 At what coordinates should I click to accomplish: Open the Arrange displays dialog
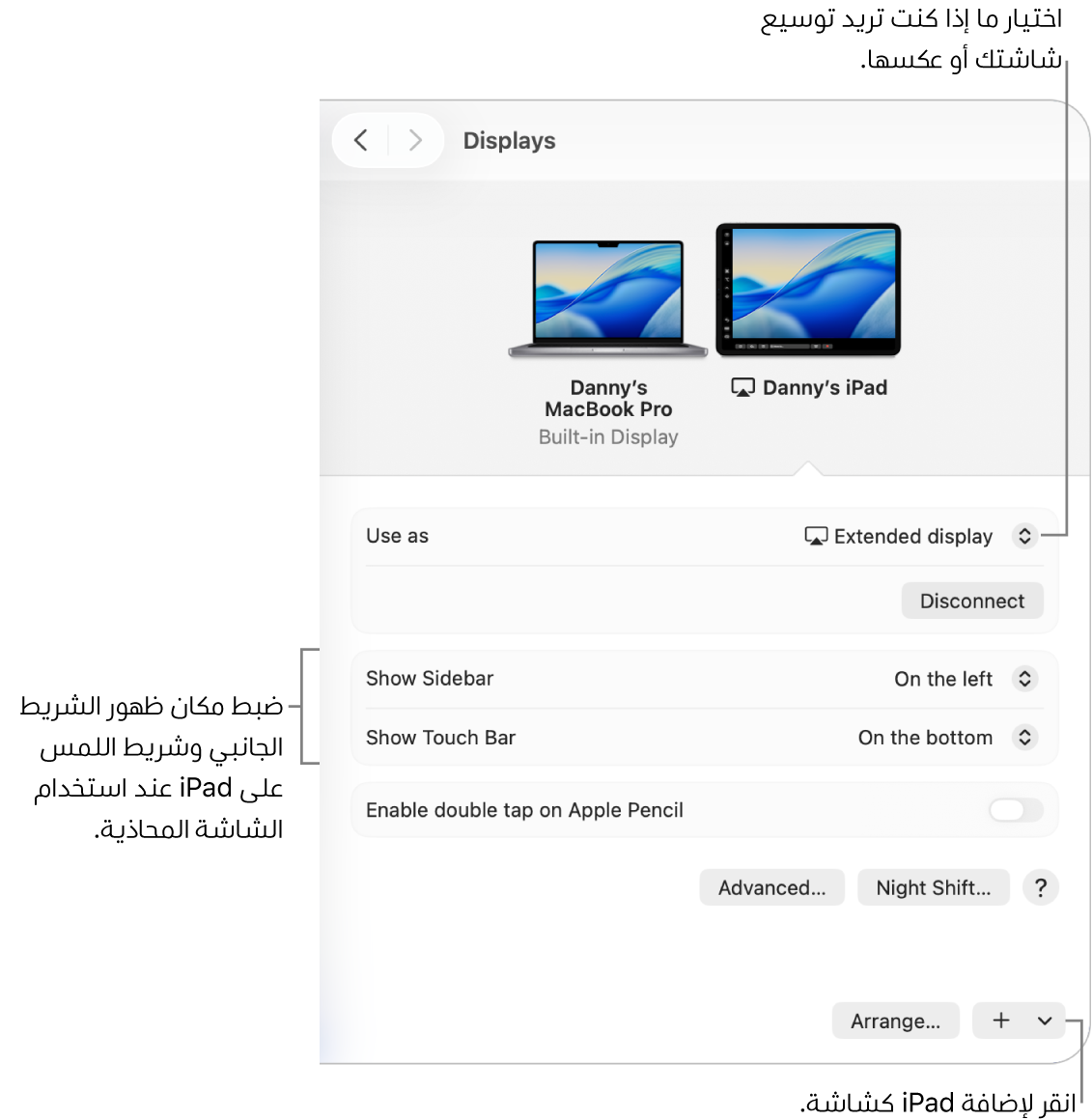pyautogui.click(x=895, y=1020)
